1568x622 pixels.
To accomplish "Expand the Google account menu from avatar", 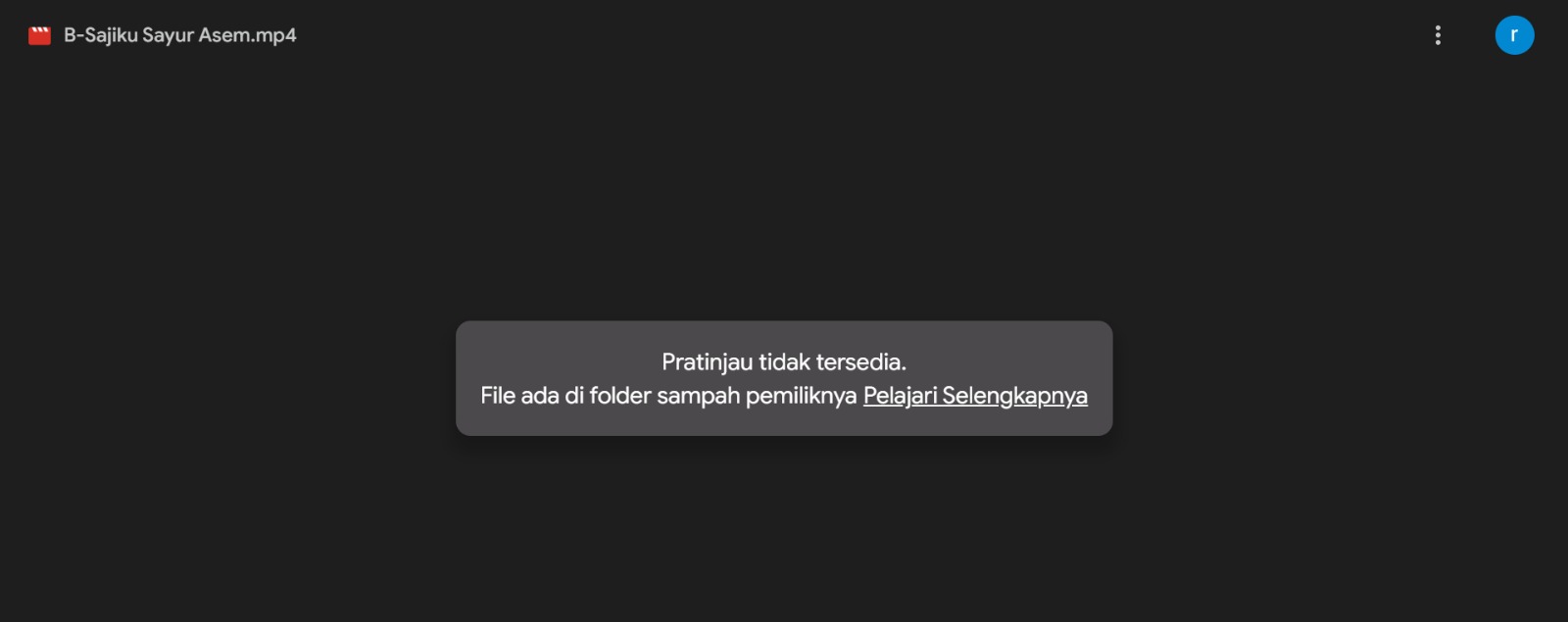I will [1514, 35].
